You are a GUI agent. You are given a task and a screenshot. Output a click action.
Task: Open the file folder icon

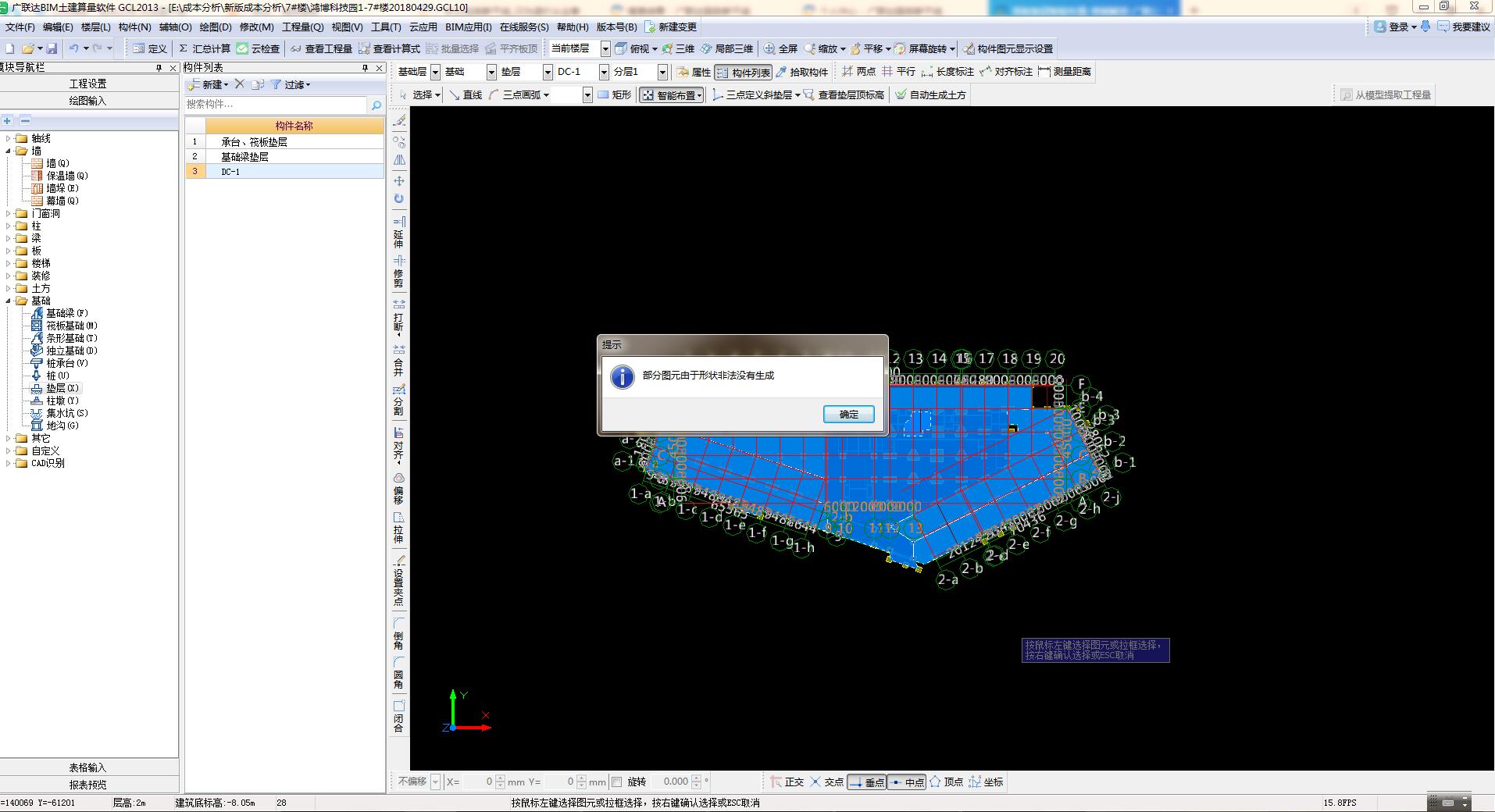click(28, 48)
